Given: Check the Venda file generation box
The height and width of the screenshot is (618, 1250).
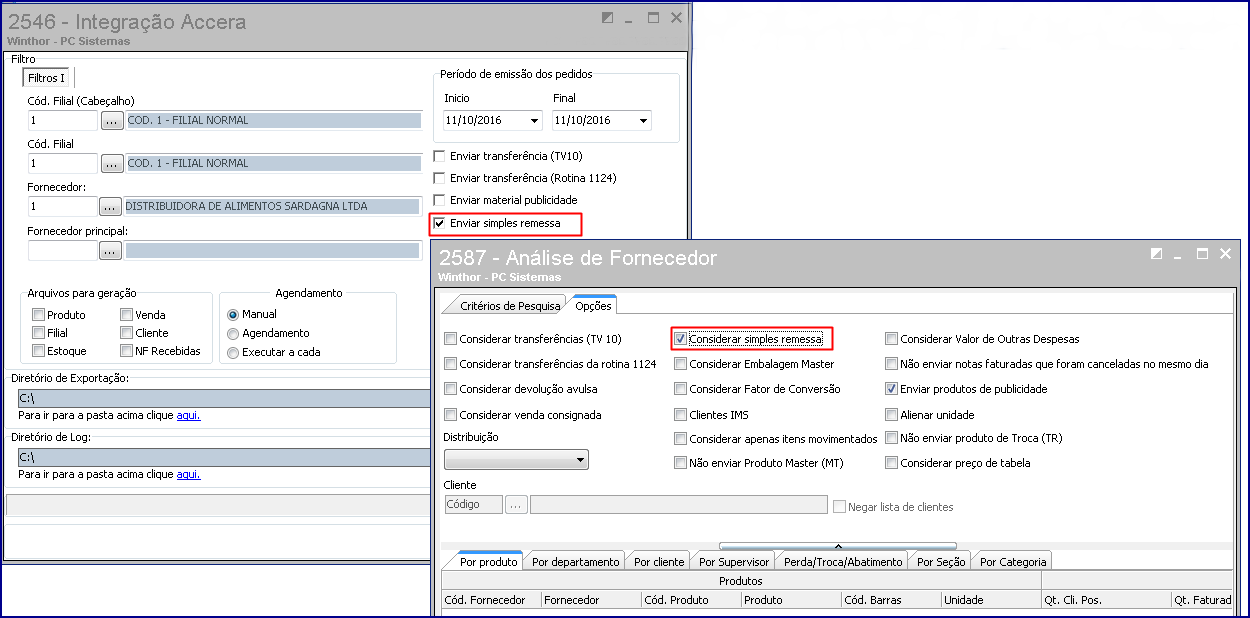Looking at the screenshot, I should [x=126, y=315].
